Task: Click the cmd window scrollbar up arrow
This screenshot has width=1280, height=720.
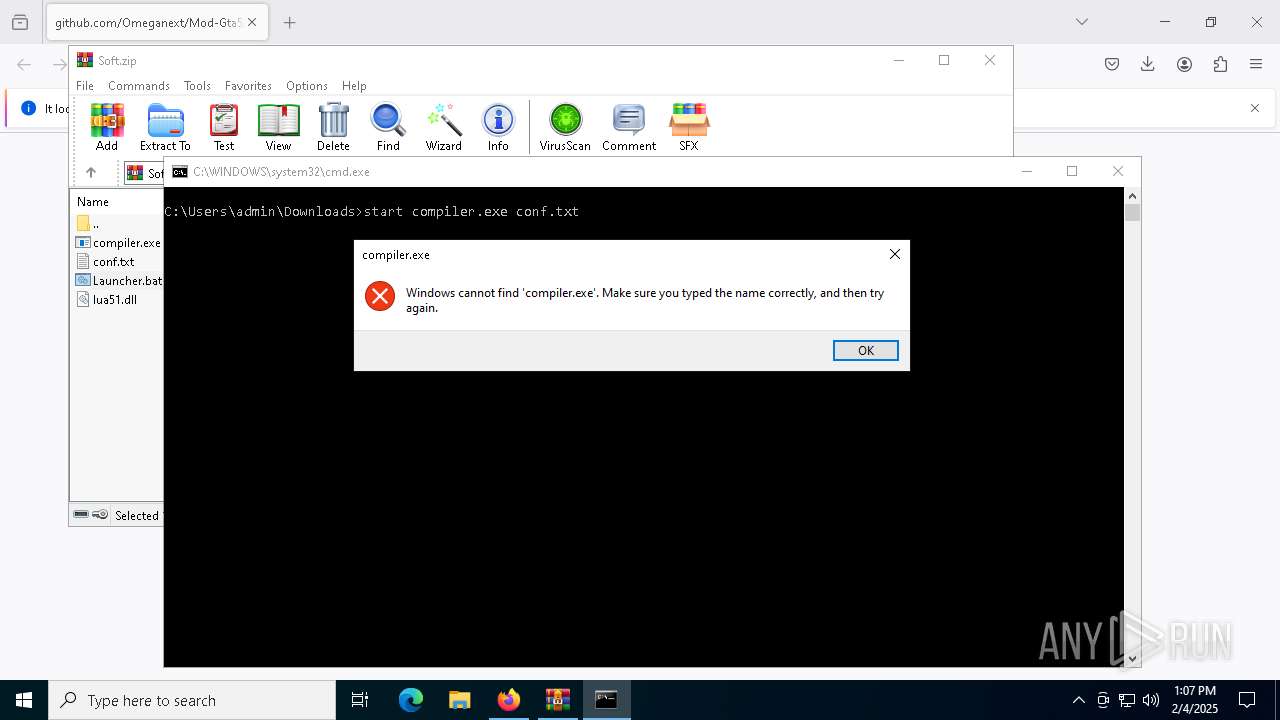Action: click(x=1132, y=196)
